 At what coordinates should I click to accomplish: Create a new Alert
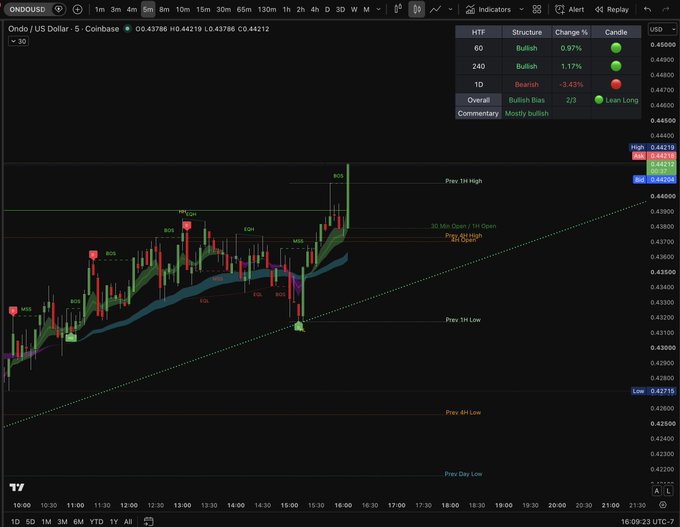(569, 9)
